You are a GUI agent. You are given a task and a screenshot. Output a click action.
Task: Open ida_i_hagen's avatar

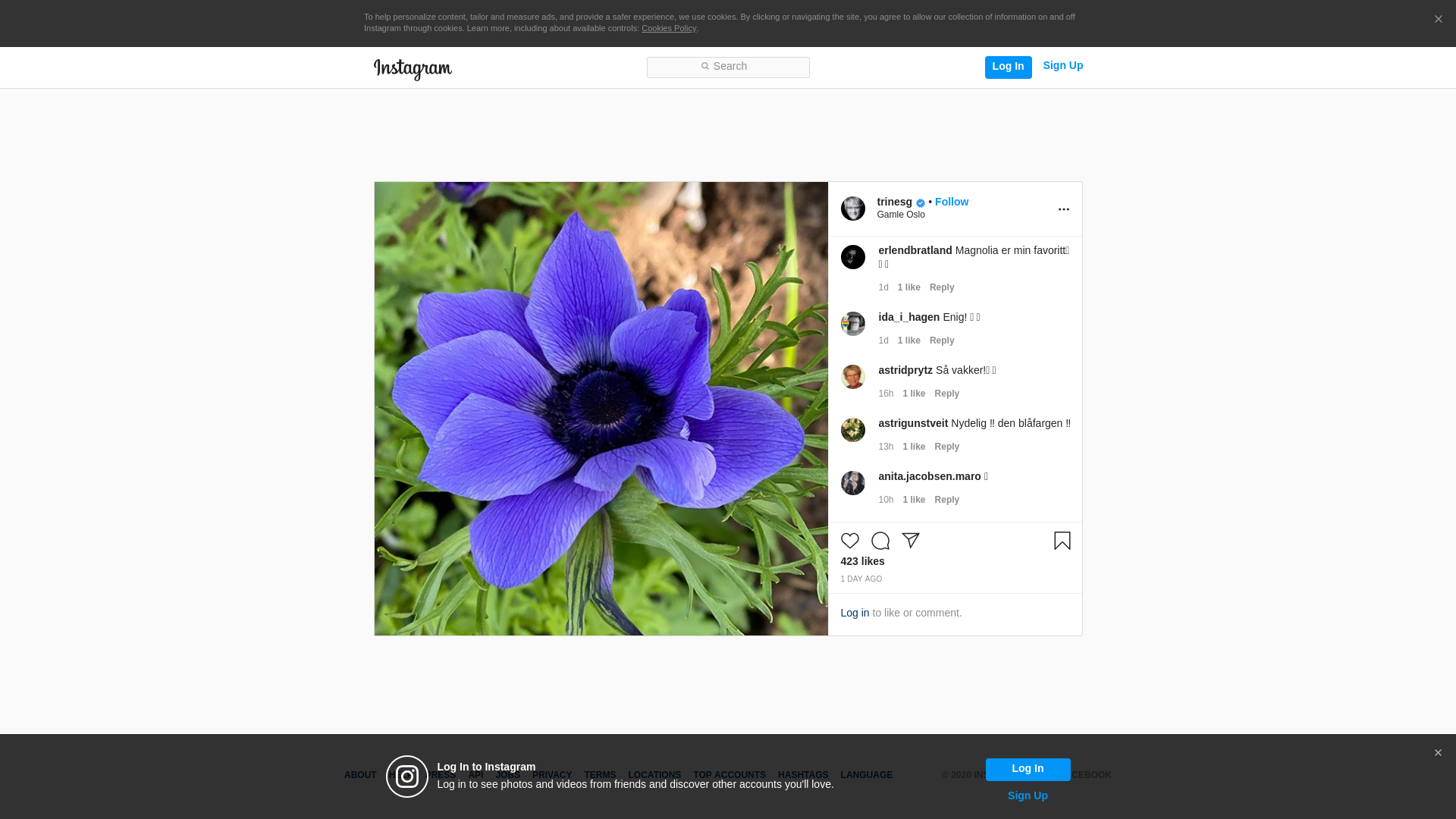852,324
